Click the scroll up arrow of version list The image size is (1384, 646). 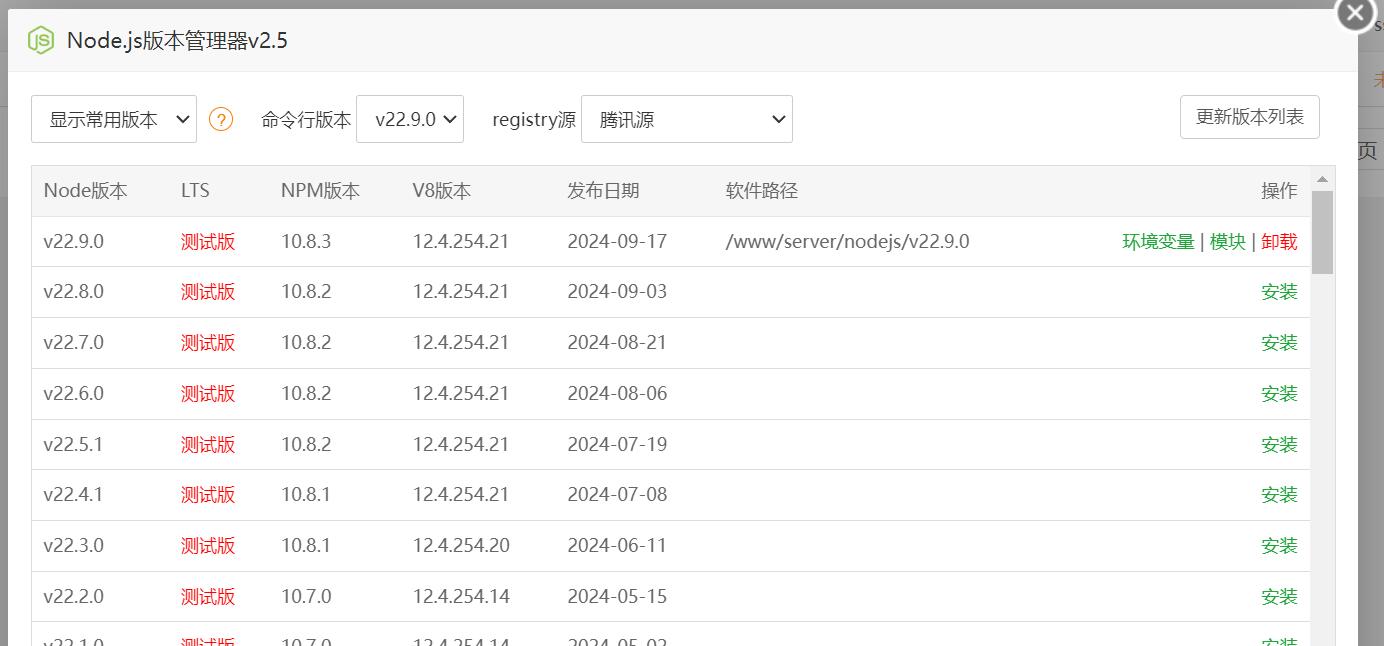click(x=1322, y=179)
